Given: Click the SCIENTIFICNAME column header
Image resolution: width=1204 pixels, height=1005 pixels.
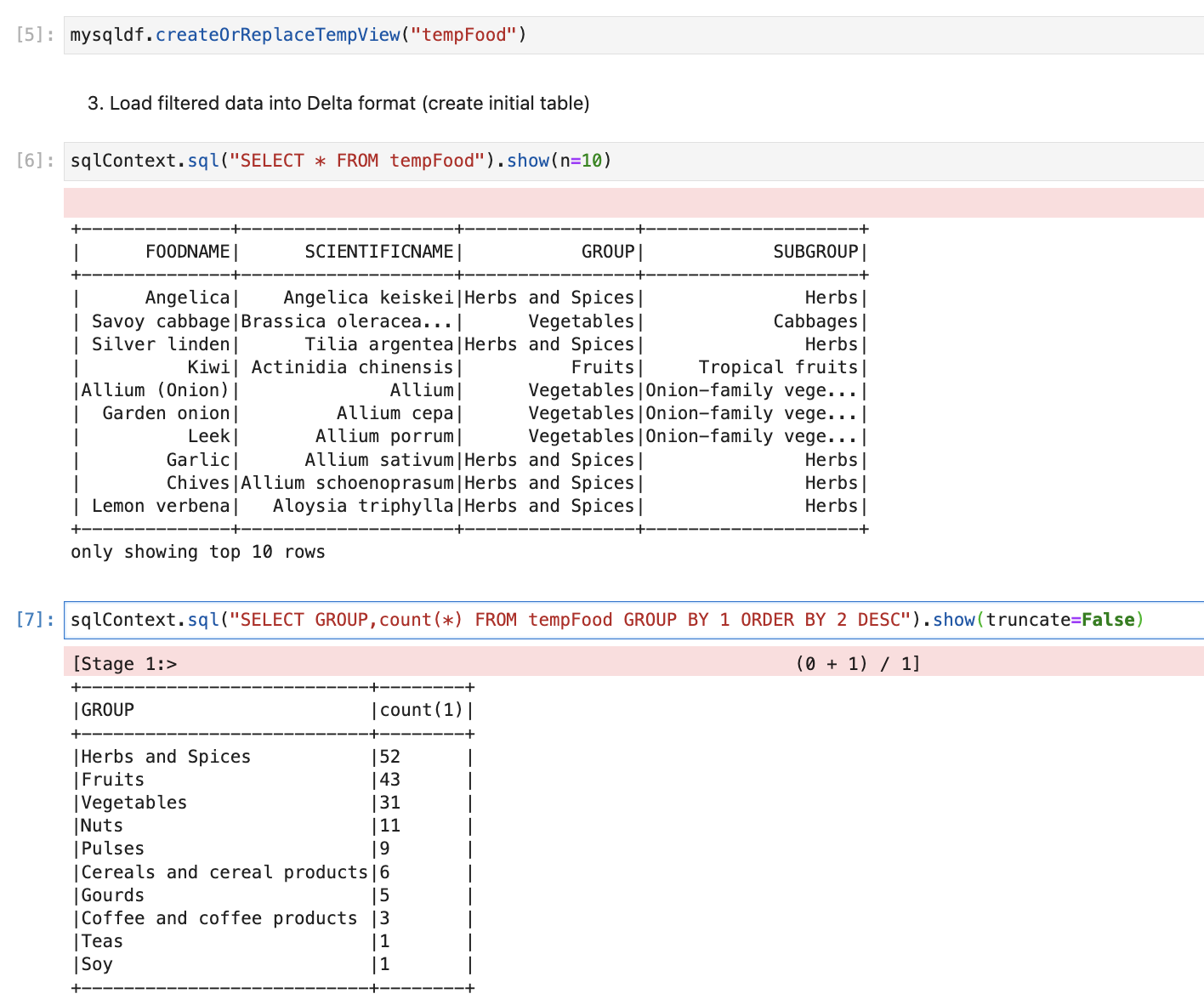Looking at the screenshot, I should click(379, 252).
